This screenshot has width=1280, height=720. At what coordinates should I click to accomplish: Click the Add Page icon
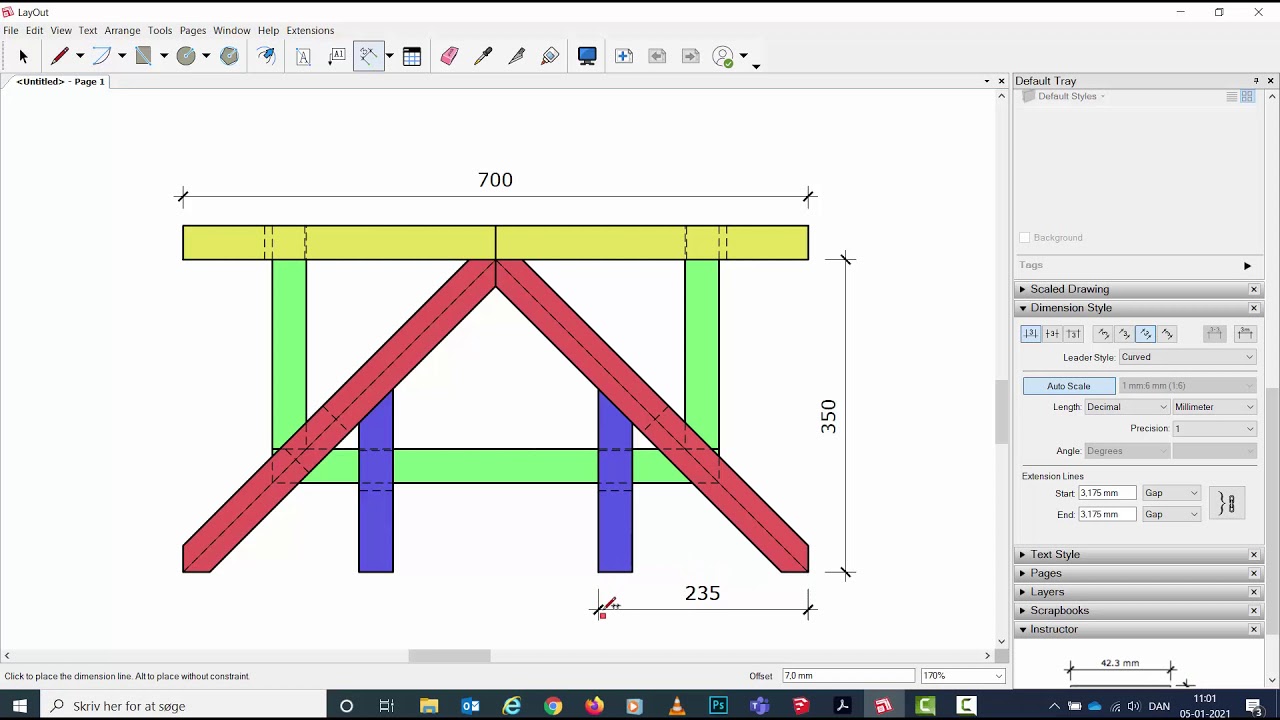pos(624,57)
